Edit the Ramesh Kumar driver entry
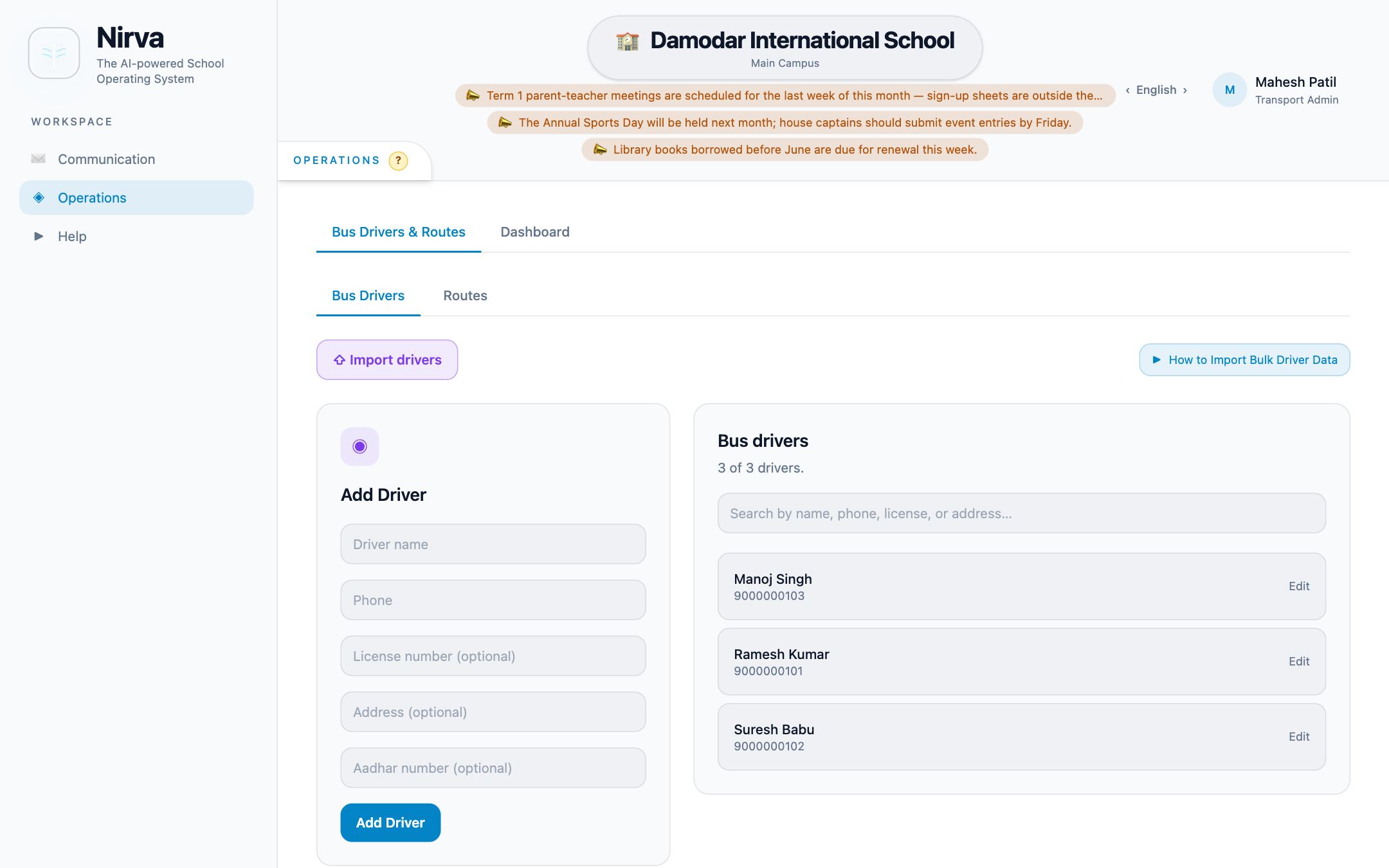The image size is (1389, 868). point(1299,662)
